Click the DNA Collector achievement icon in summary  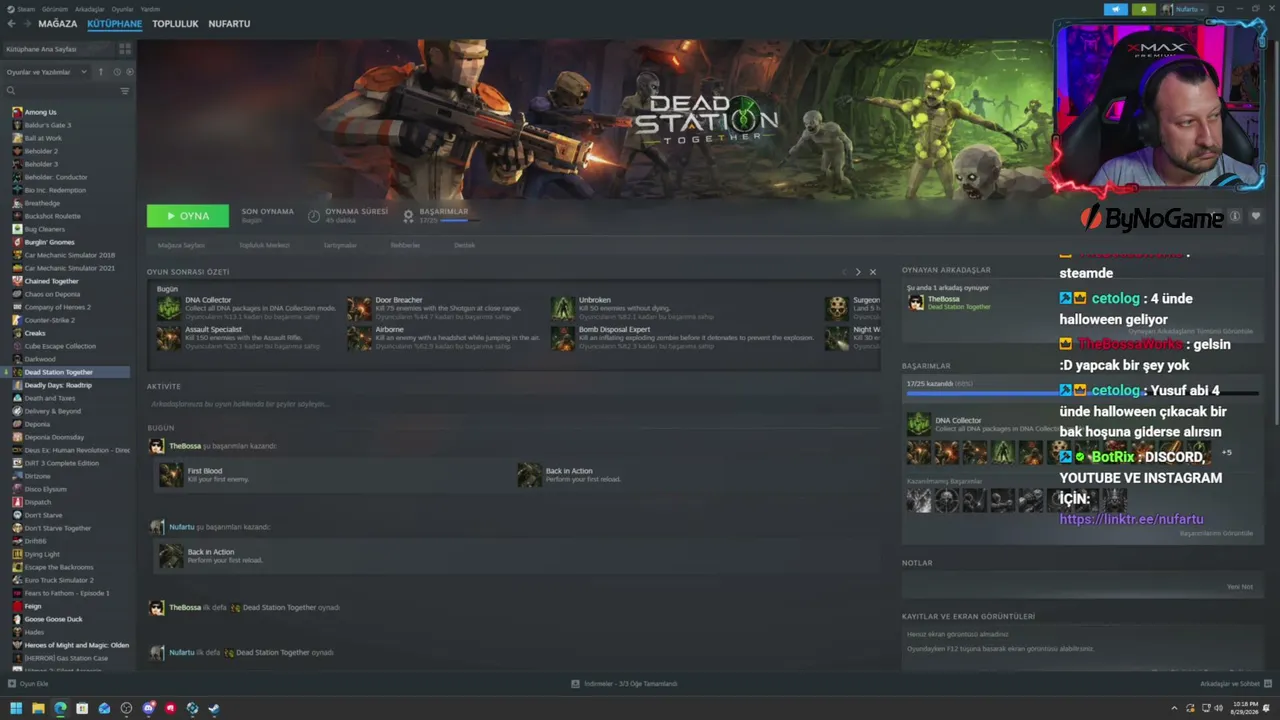click(x=168, y=307)
